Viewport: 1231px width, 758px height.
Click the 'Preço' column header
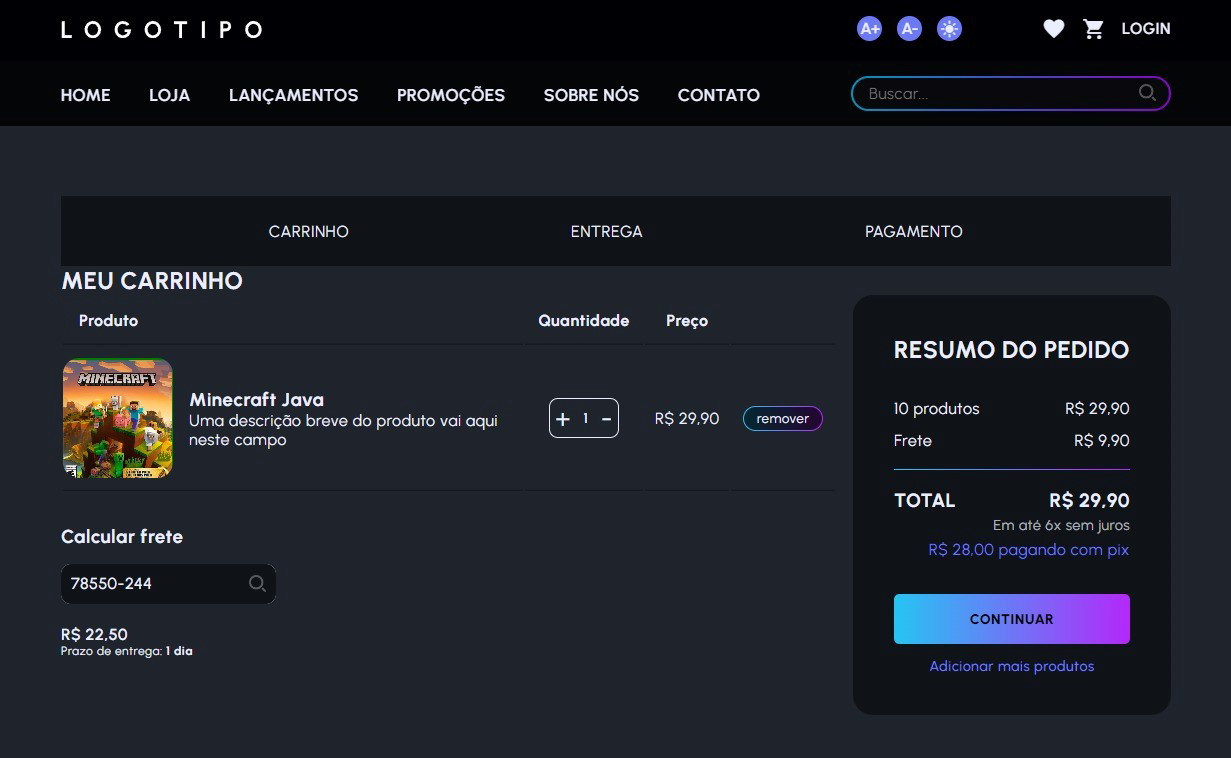click(687, 321)
